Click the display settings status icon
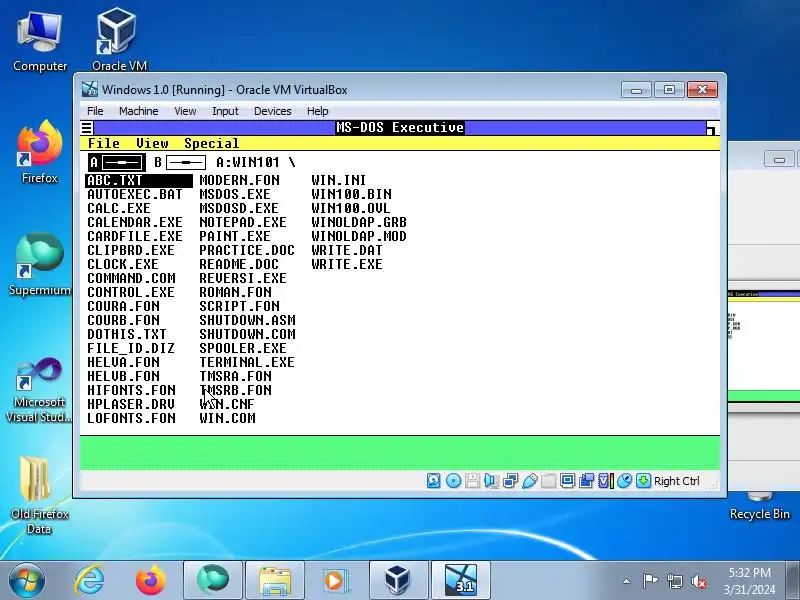 [x=567, y=481]
